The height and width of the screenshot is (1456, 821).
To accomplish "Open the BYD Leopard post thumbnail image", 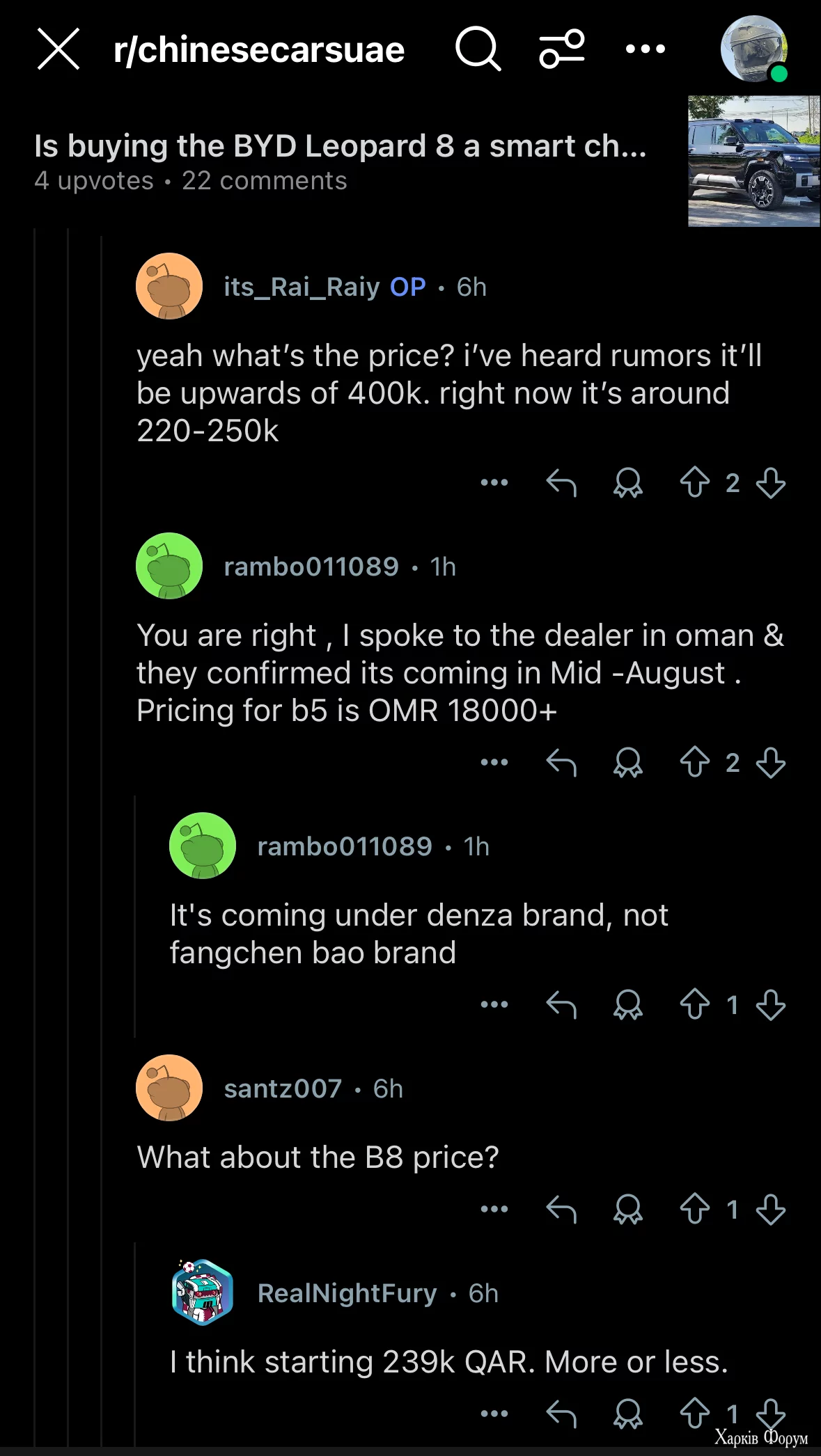I will click(753, 161).
